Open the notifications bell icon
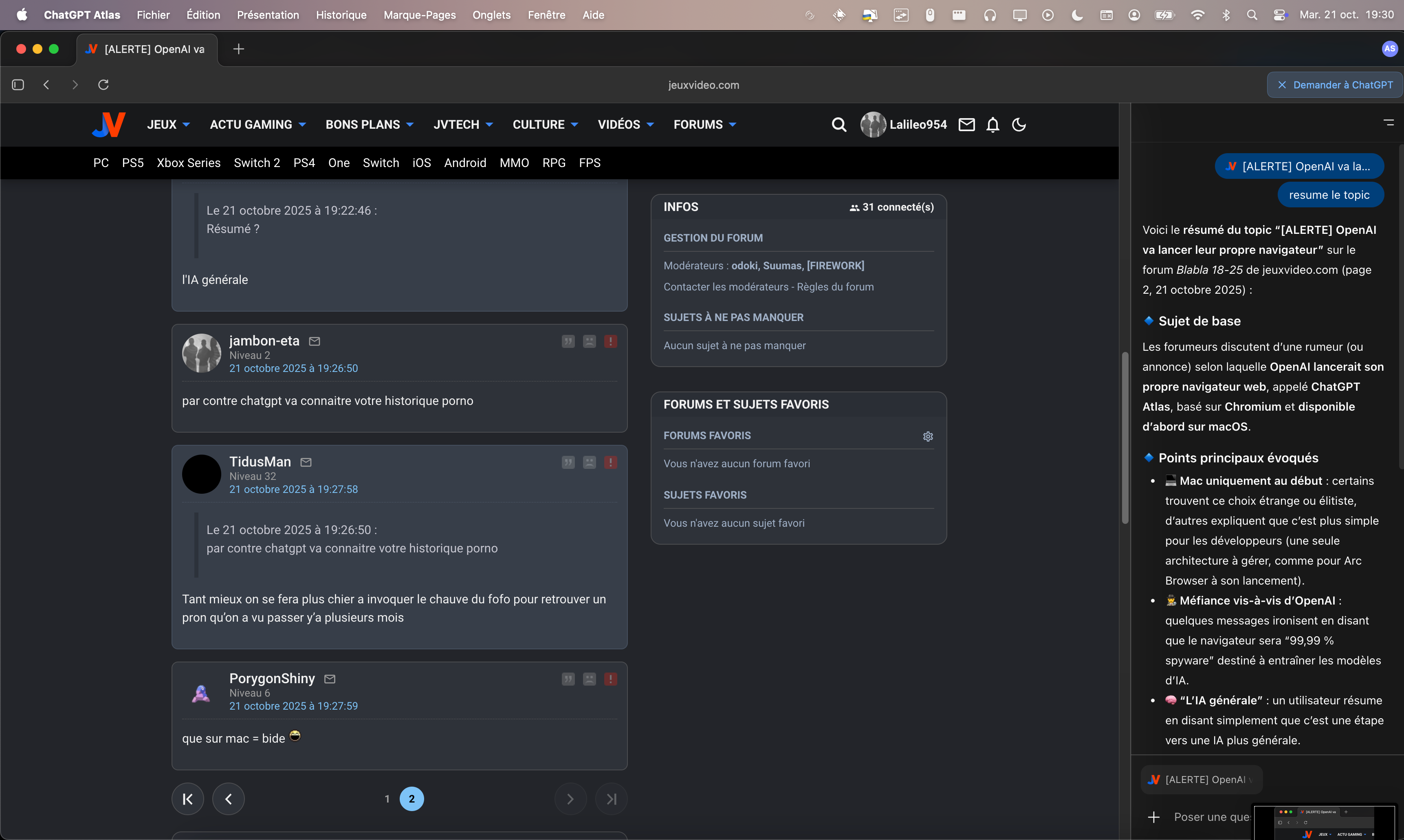 click(x=992, y=125)
